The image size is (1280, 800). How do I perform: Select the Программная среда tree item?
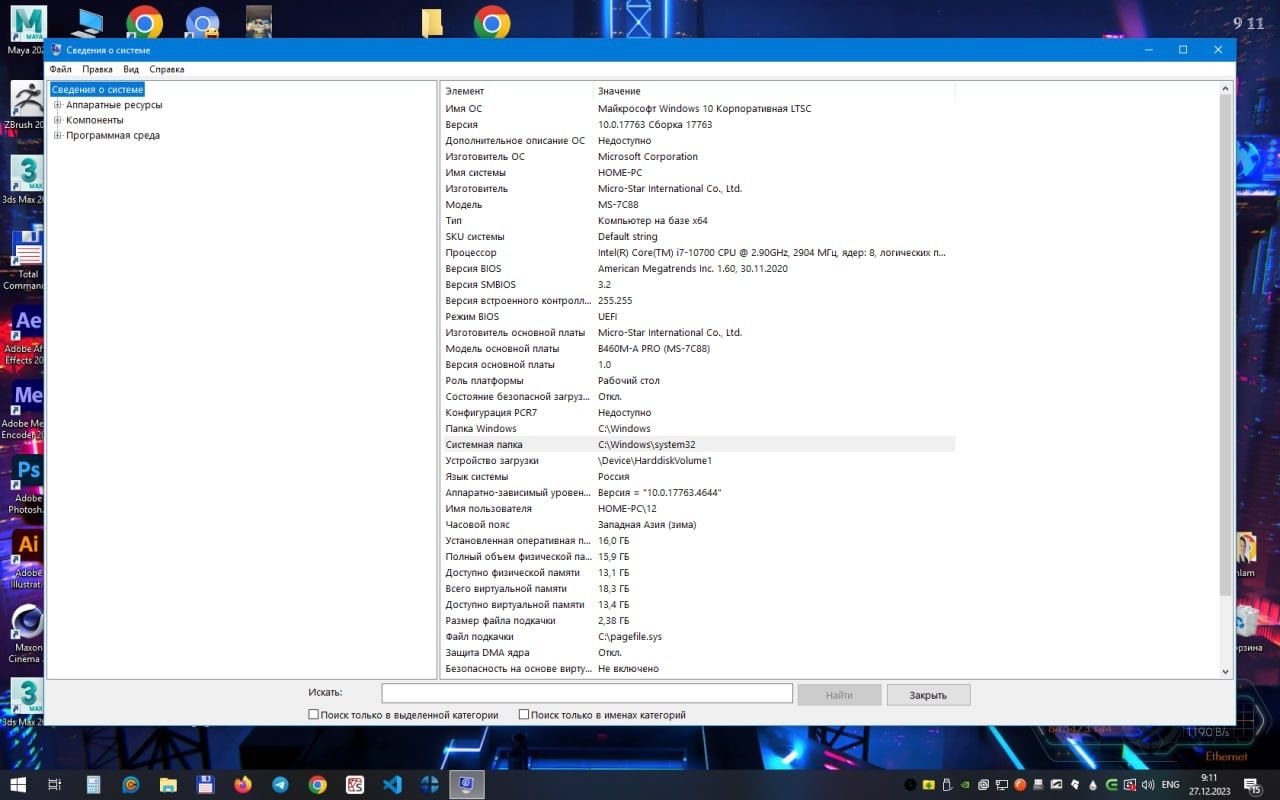pos(113,135)
